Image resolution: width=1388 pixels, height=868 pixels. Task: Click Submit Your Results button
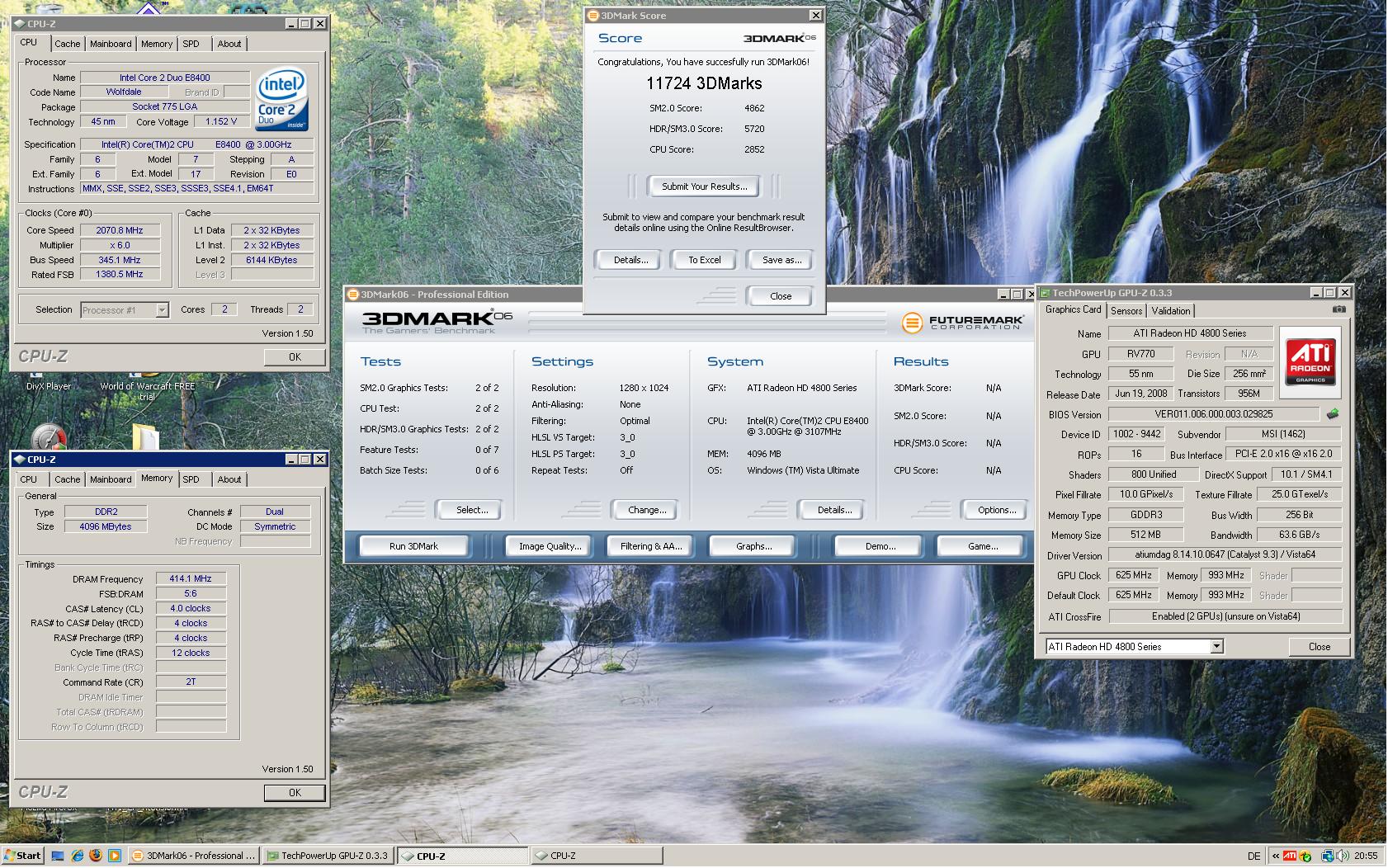click(705, 186)
